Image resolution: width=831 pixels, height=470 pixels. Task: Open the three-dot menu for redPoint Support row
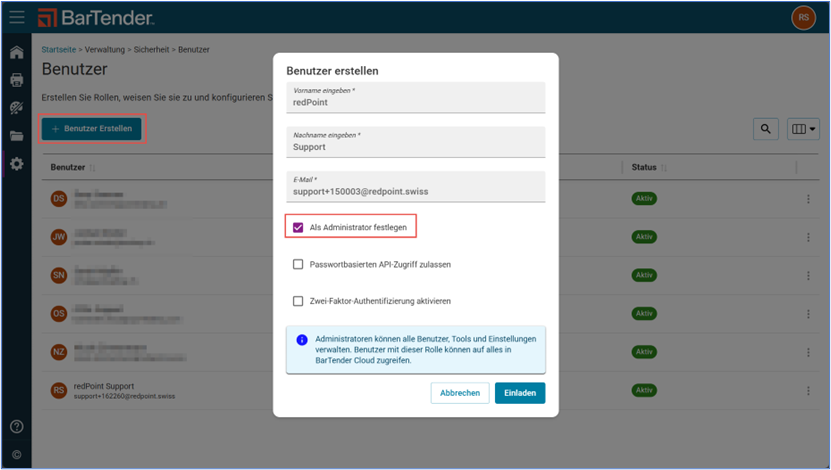807,391
